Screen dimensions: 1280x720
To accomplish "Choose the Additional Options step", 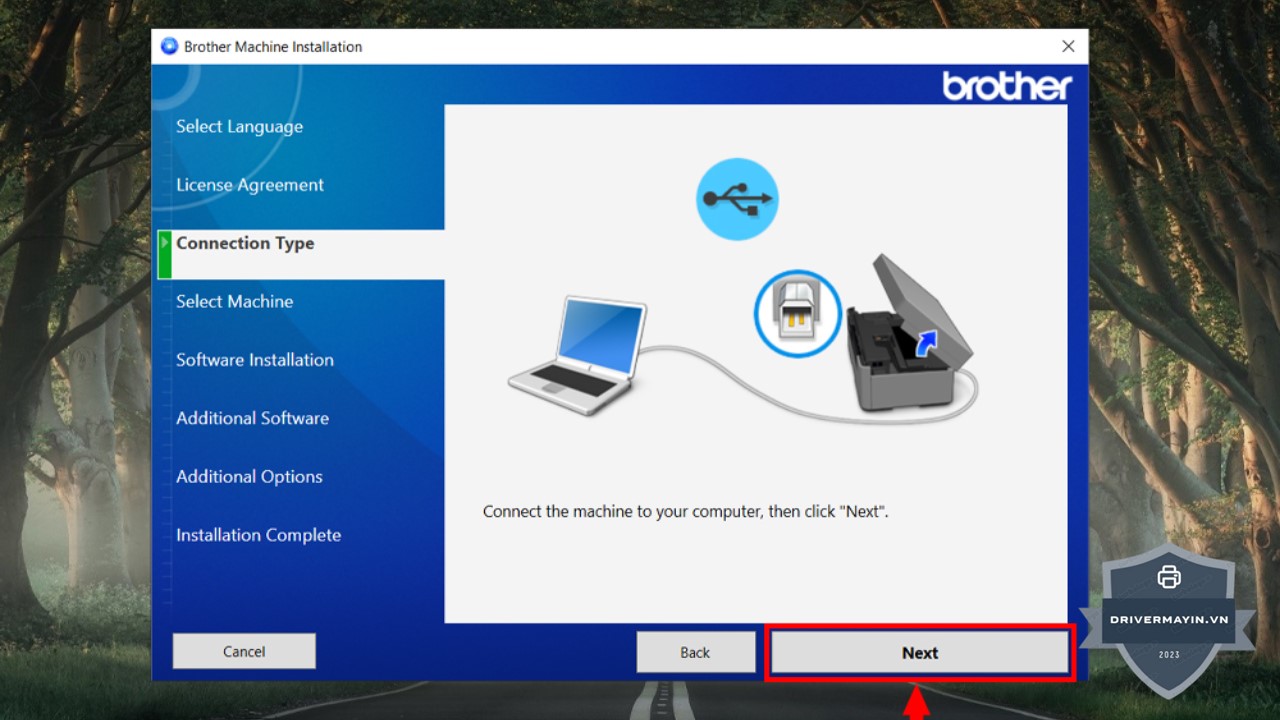I will click(x=249, y=477).
